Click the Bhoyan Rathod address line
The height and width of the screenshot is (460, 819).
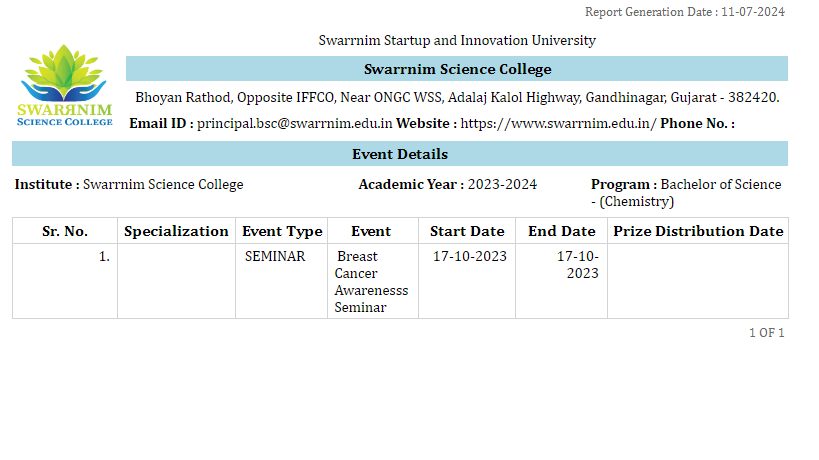(457, 98)
